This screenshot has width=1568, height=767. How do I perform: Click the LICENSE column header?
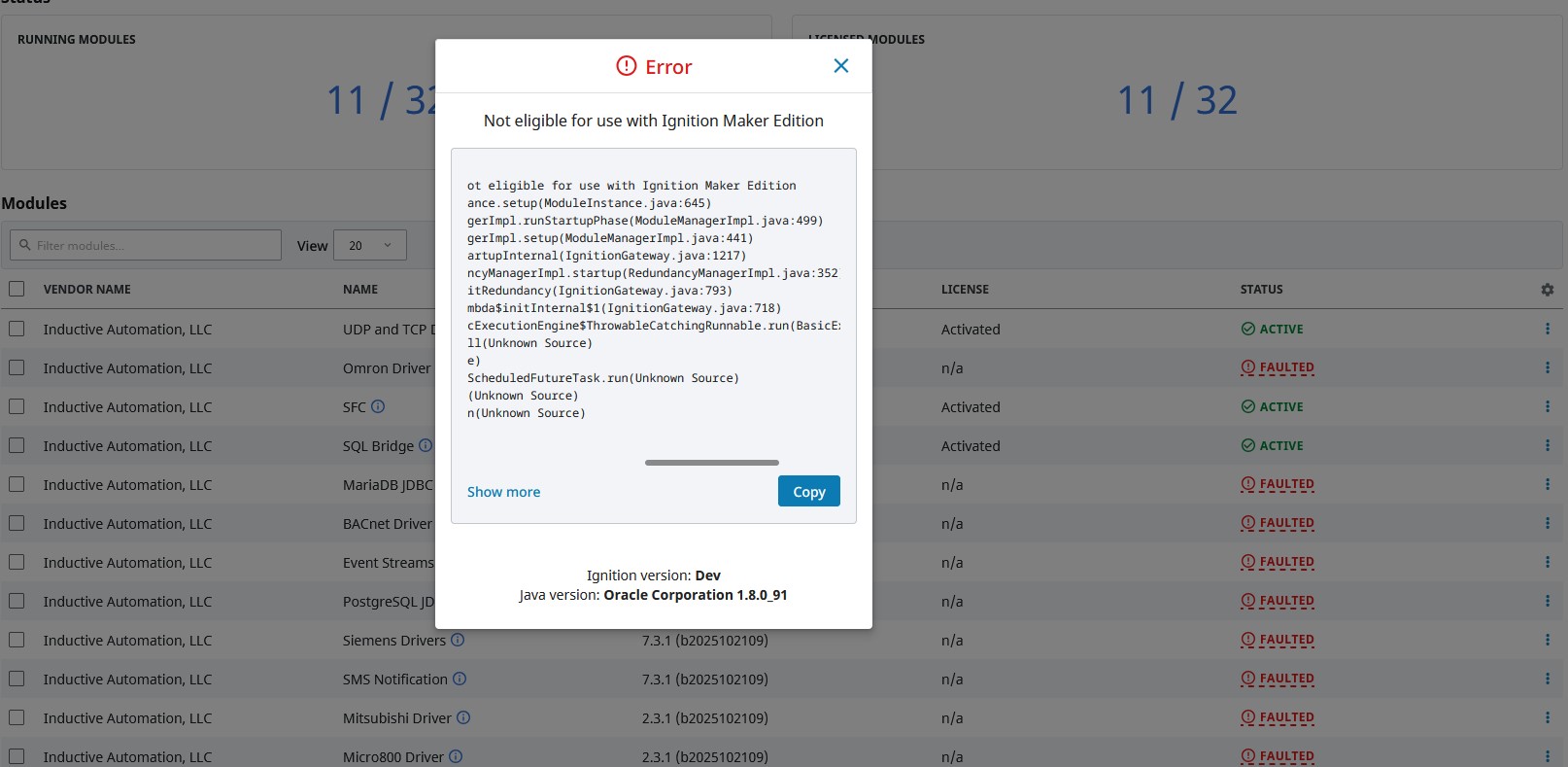pos(965,290)
